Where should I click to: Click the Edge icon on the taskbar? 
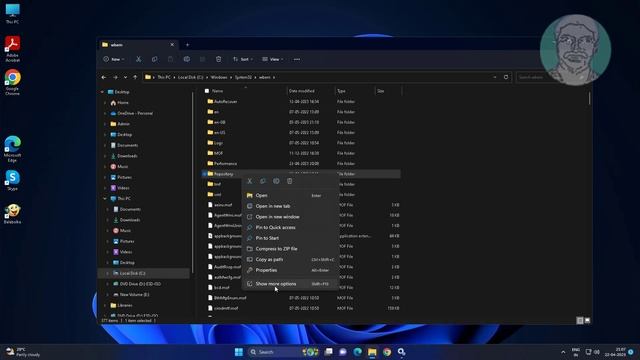tap(358, 352)
